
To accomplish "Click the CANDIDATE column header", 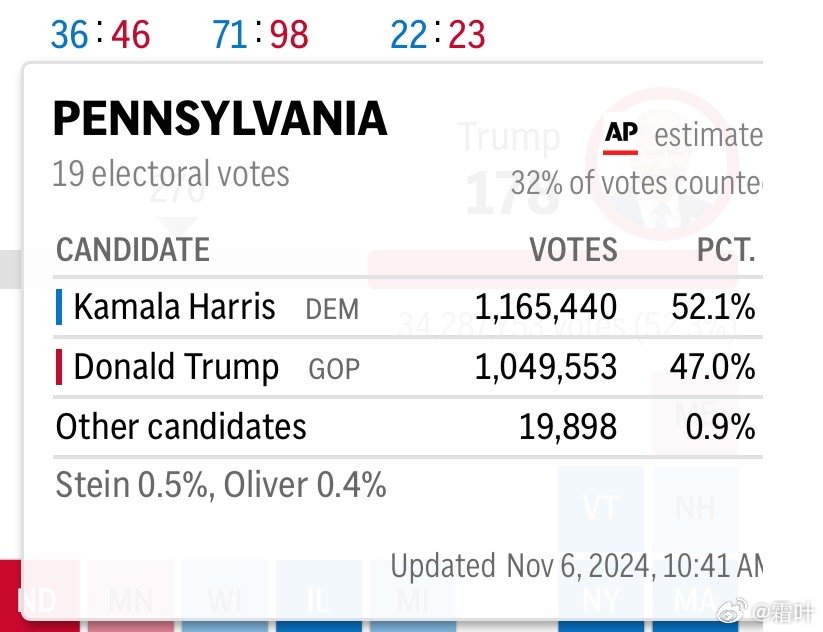I will point(133,249).
